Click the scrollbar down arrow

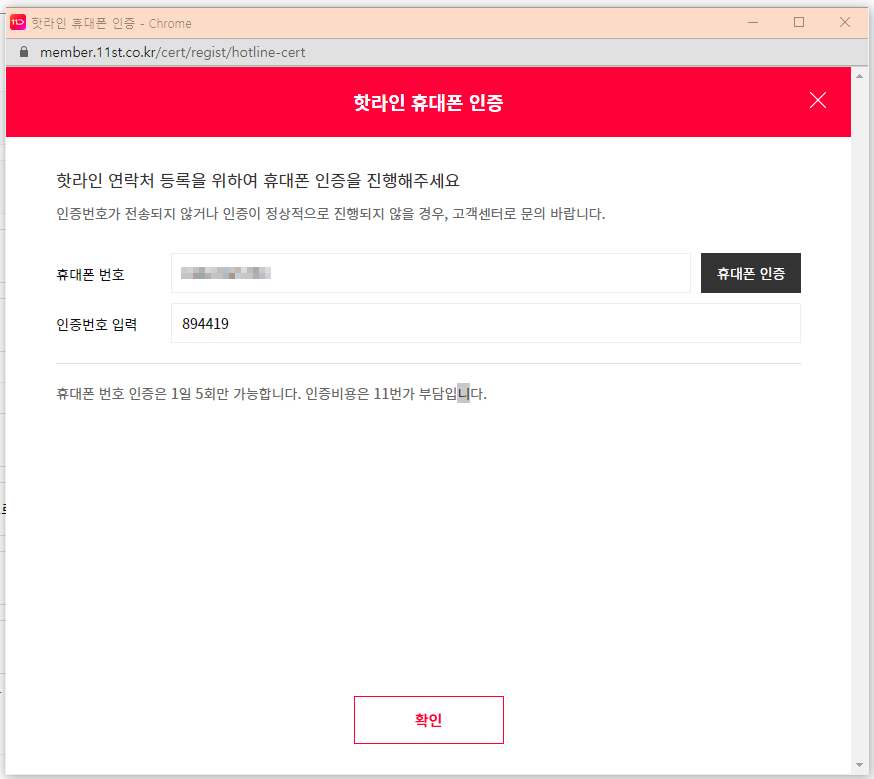pyautogui.click(x=859, y=765)
